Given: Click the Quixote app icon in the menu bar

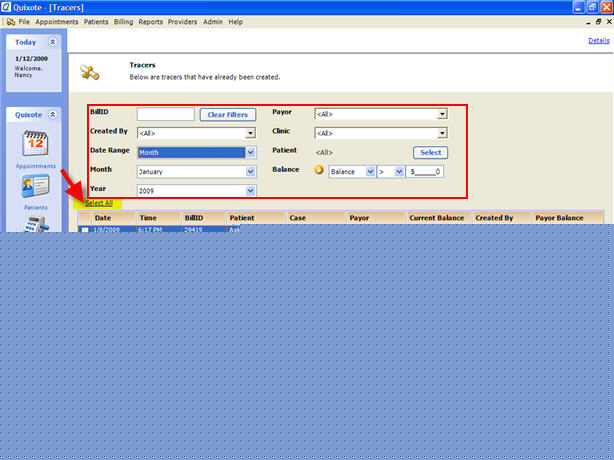Looking at the screenshot, I should [x=11, y=22].
